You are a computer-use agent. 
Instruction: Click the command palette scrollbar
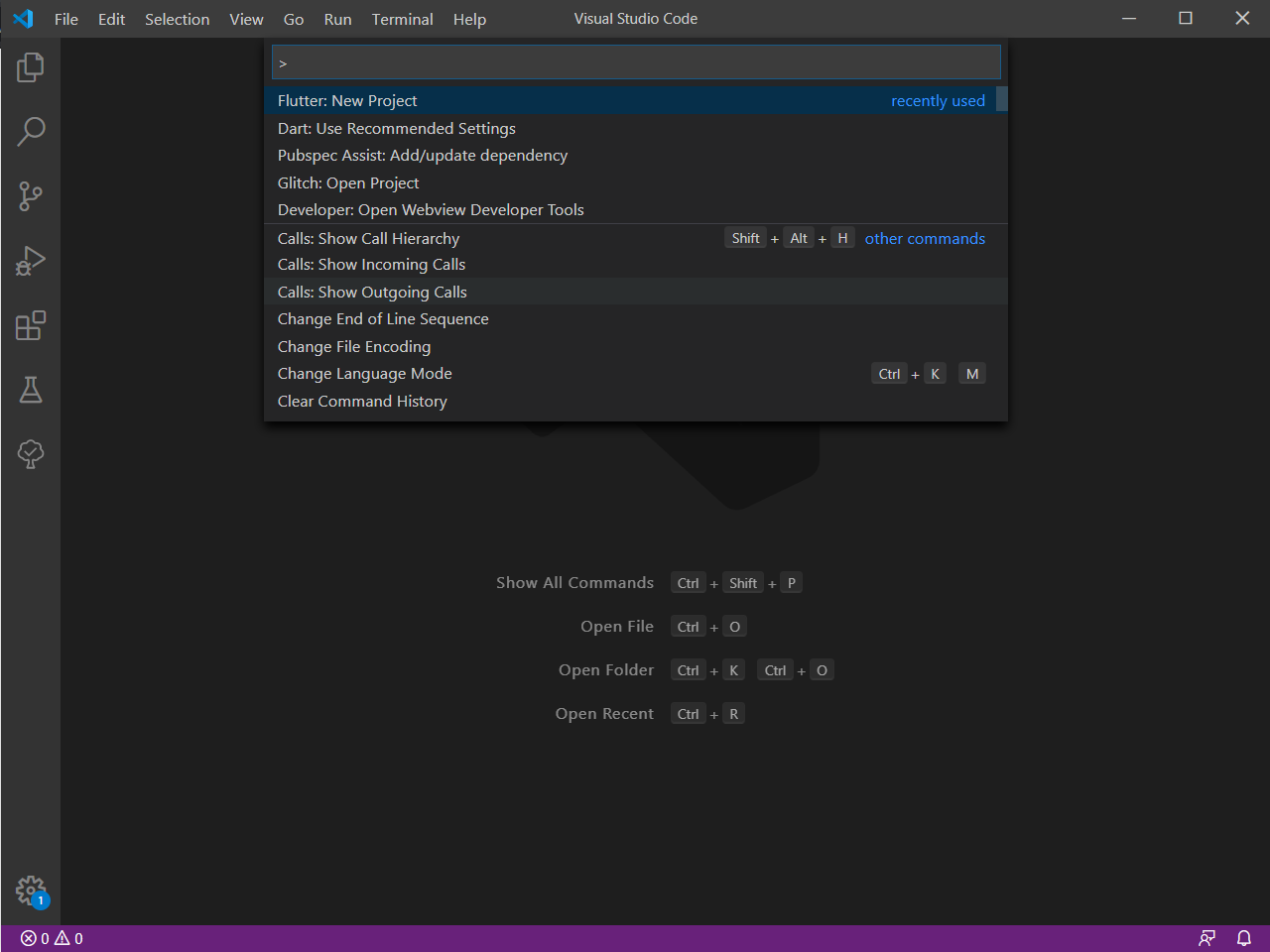click(1002, 99)
